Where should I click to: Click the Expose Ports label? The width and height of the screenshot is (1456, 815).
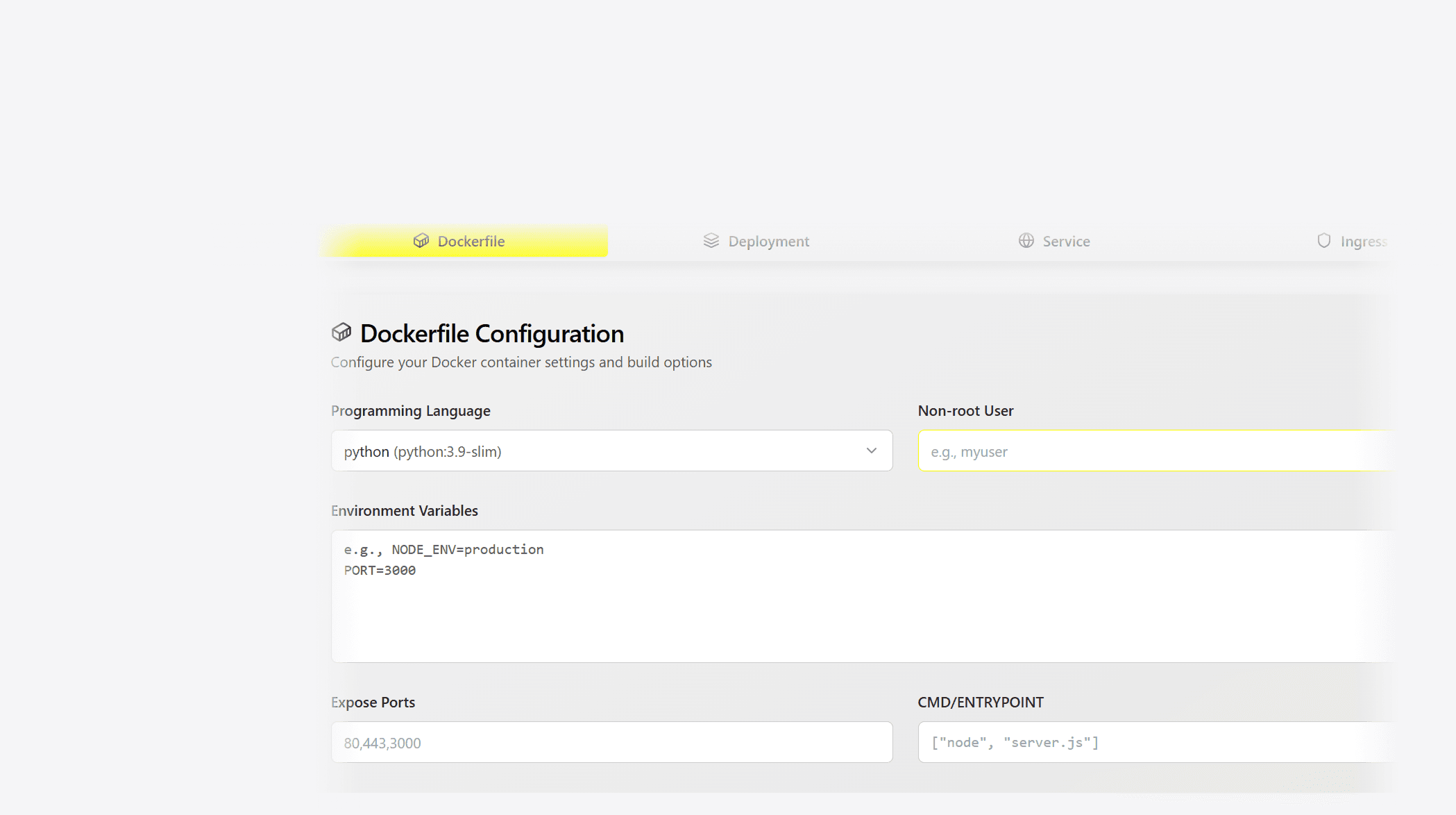click(x=373, y=703)
